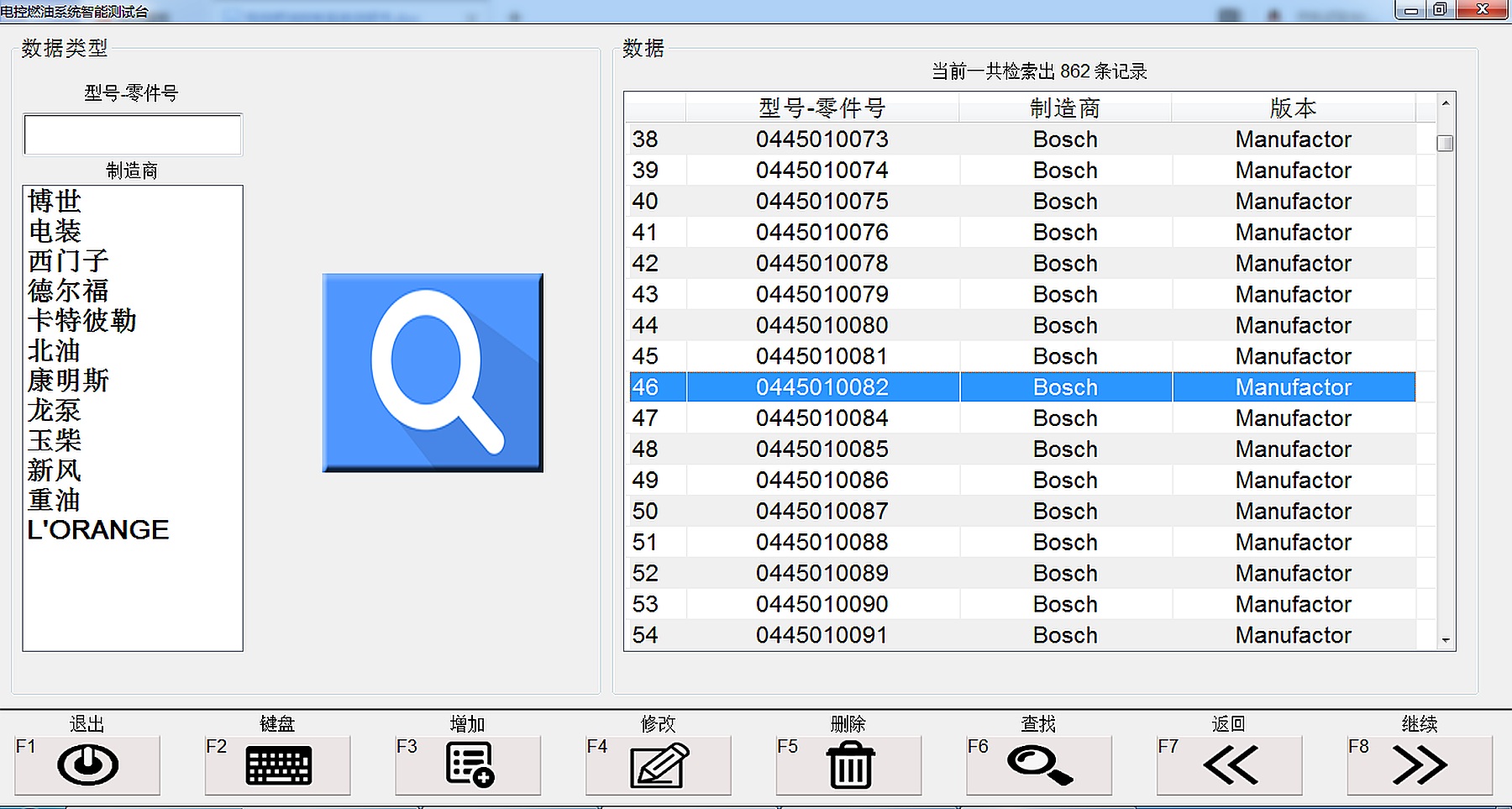
Task: Select 卡特彼勒 in manufacturer list
Action: pyautogui.click(x=81, y=321)
